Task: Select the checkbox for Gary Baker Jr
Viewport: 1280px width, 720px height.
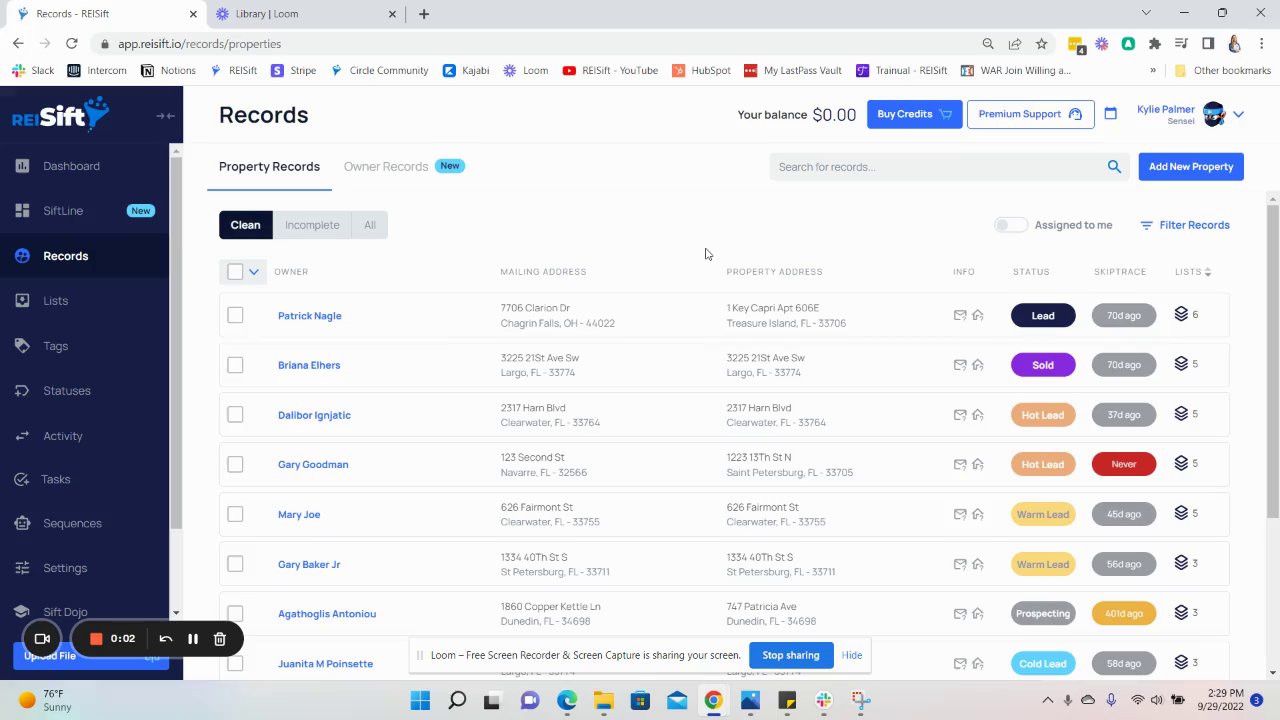Action: (235, 564)
